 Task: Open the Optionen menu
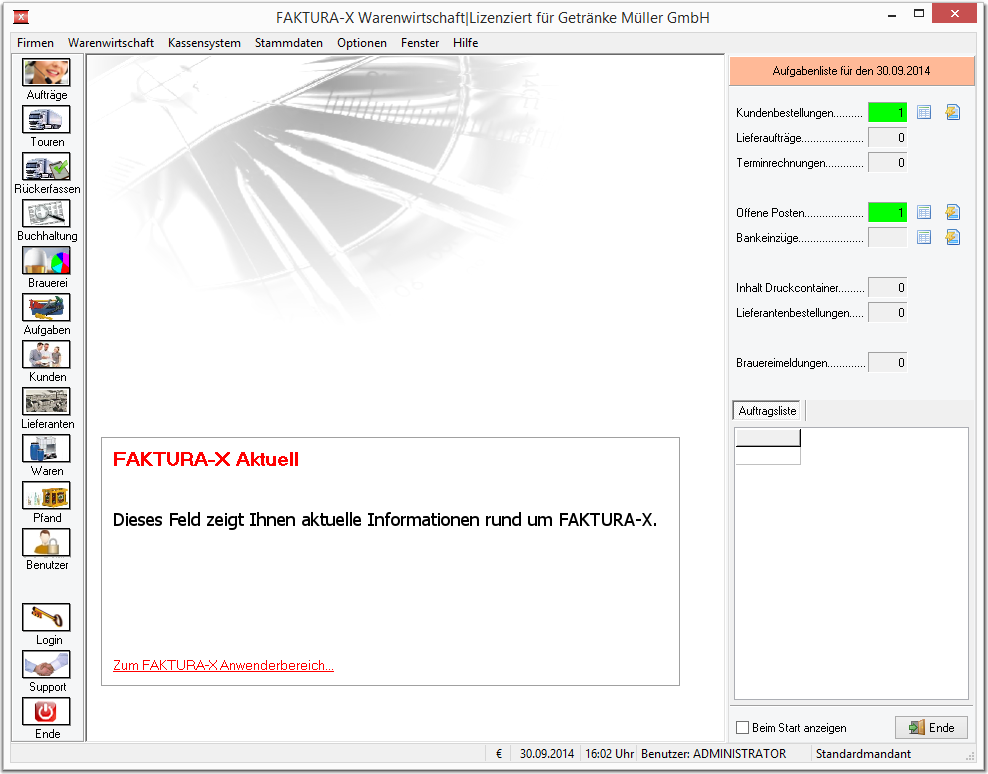pyautogui.click(x=362, y=43)
